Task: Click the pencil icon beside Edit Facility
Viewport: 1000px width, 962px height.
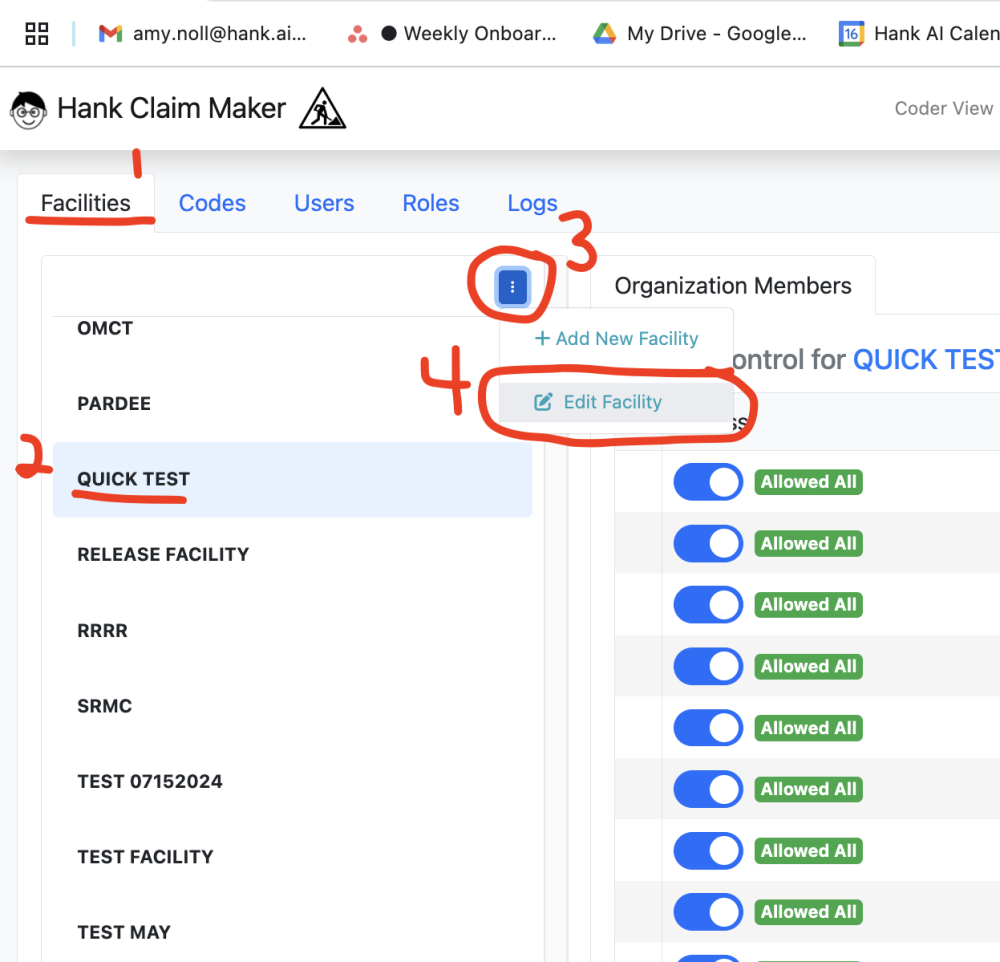Action: tap(543, 401)
